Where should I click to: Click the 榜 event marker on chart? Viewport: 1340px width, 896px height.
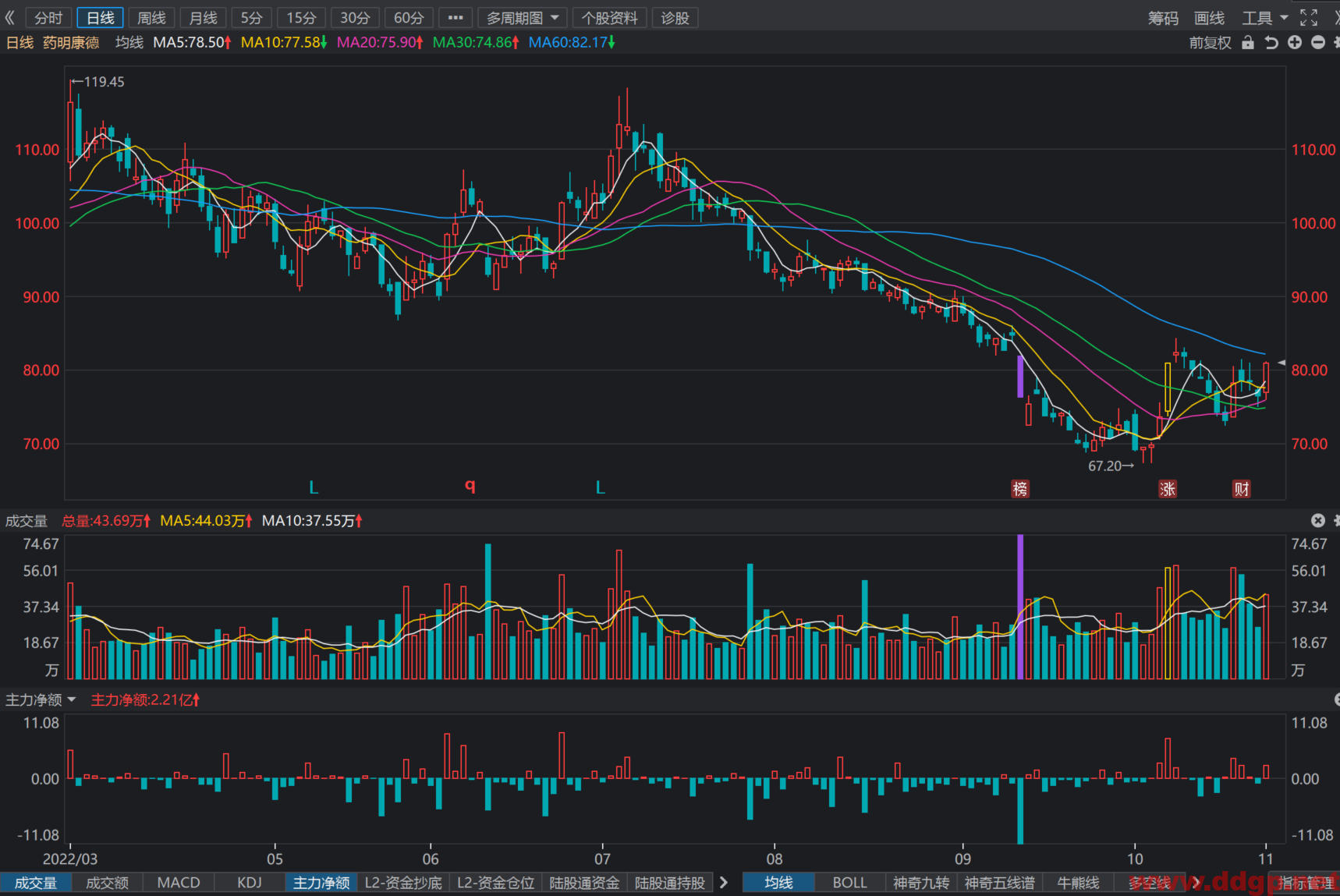1020,489
